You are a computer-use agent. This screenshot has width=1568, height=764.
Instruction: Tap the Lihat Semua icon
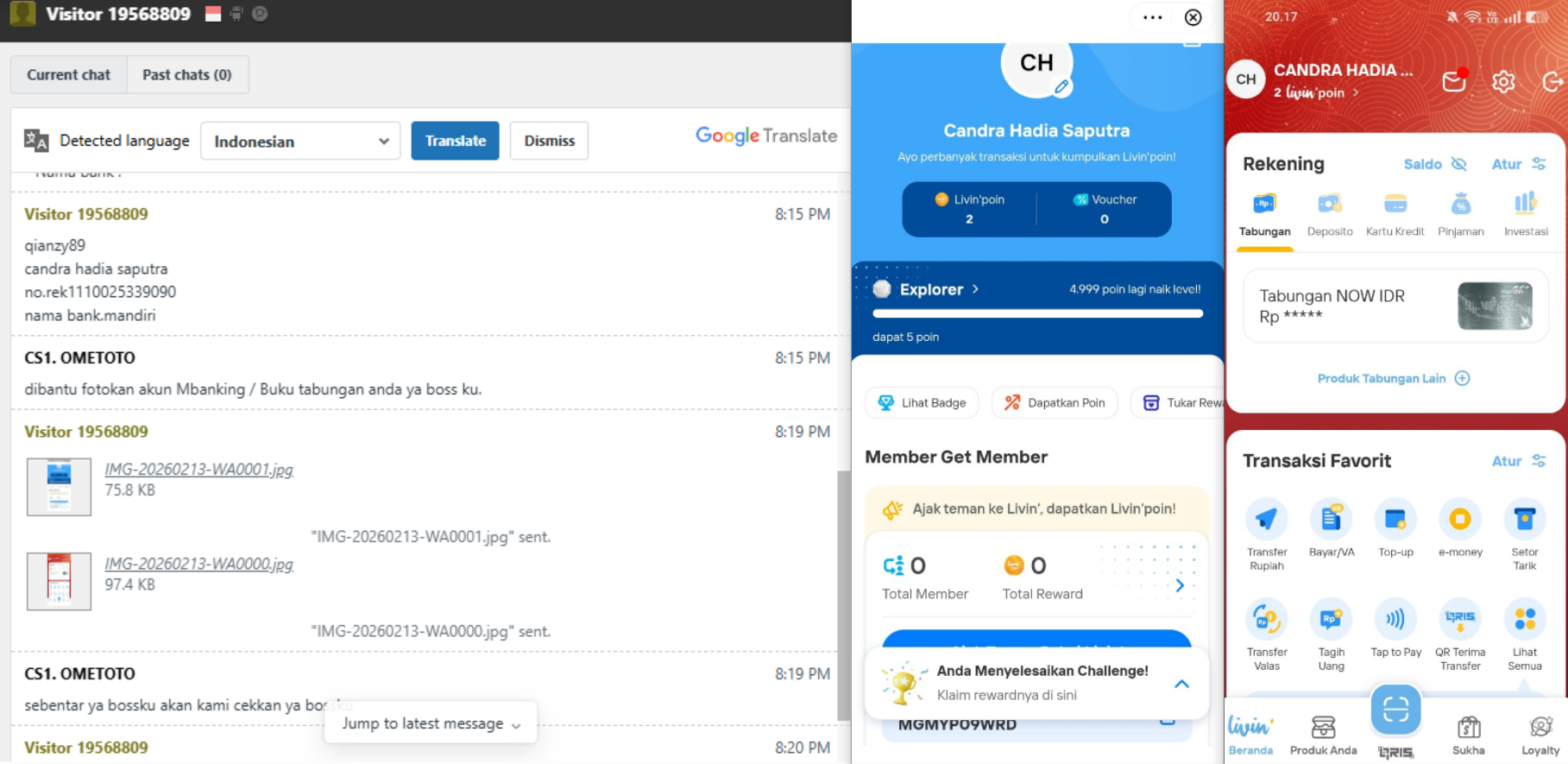tap(1525, 619)
